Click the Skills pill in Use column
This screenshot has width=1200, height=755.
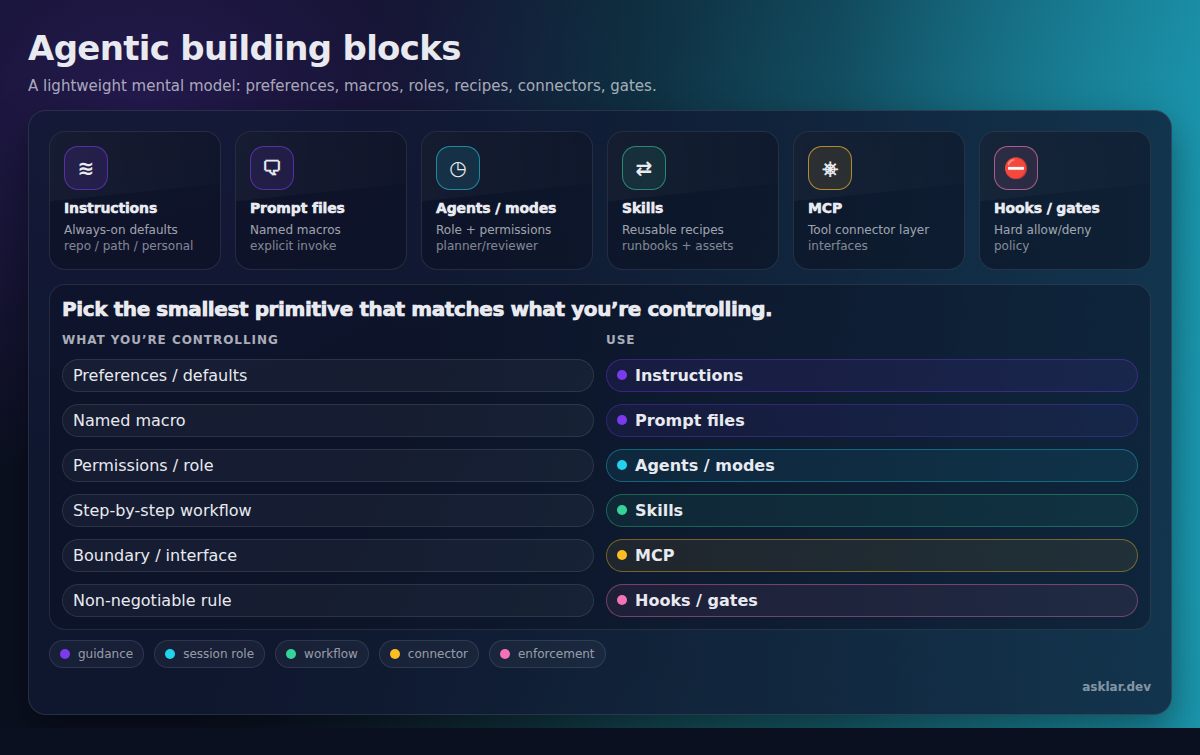coord(871,510)
